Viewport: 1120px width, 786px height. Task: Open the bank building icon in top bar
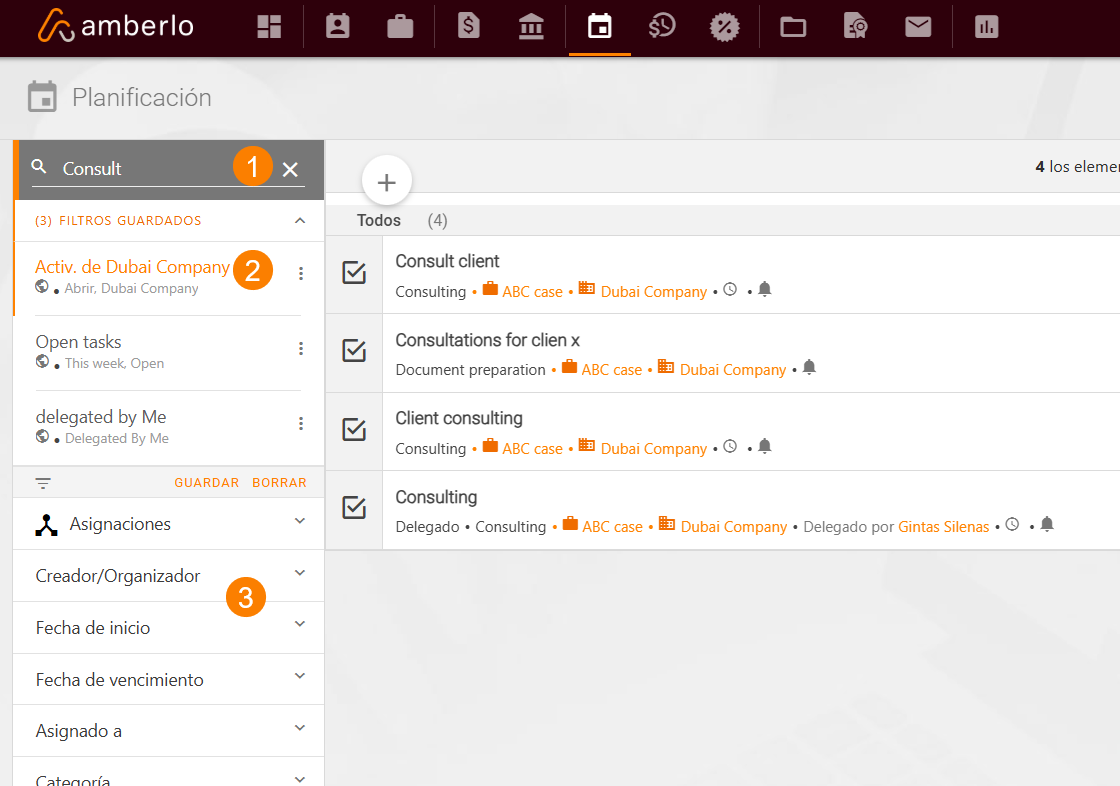(x=531, y=27)
